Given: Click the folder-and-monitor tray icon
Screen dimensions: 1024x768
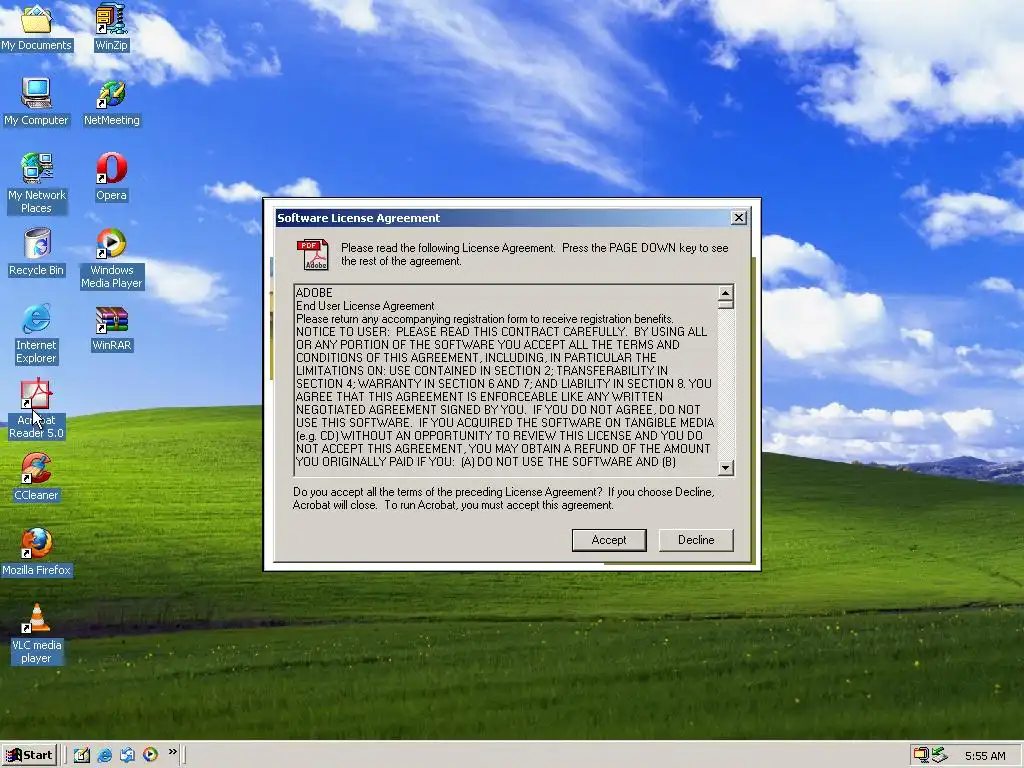Looking at the screenshot, I should [x=921, y=755].
